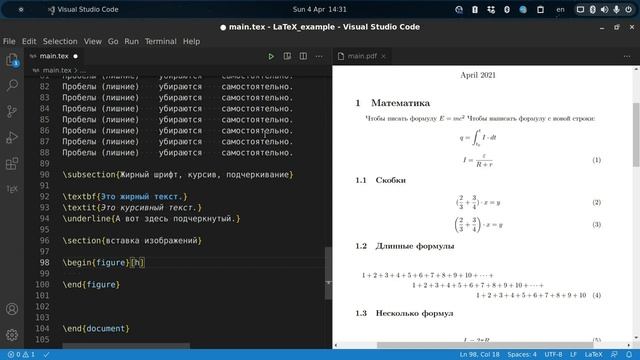Switch to the main.tex tab

[x=54, y=56]
